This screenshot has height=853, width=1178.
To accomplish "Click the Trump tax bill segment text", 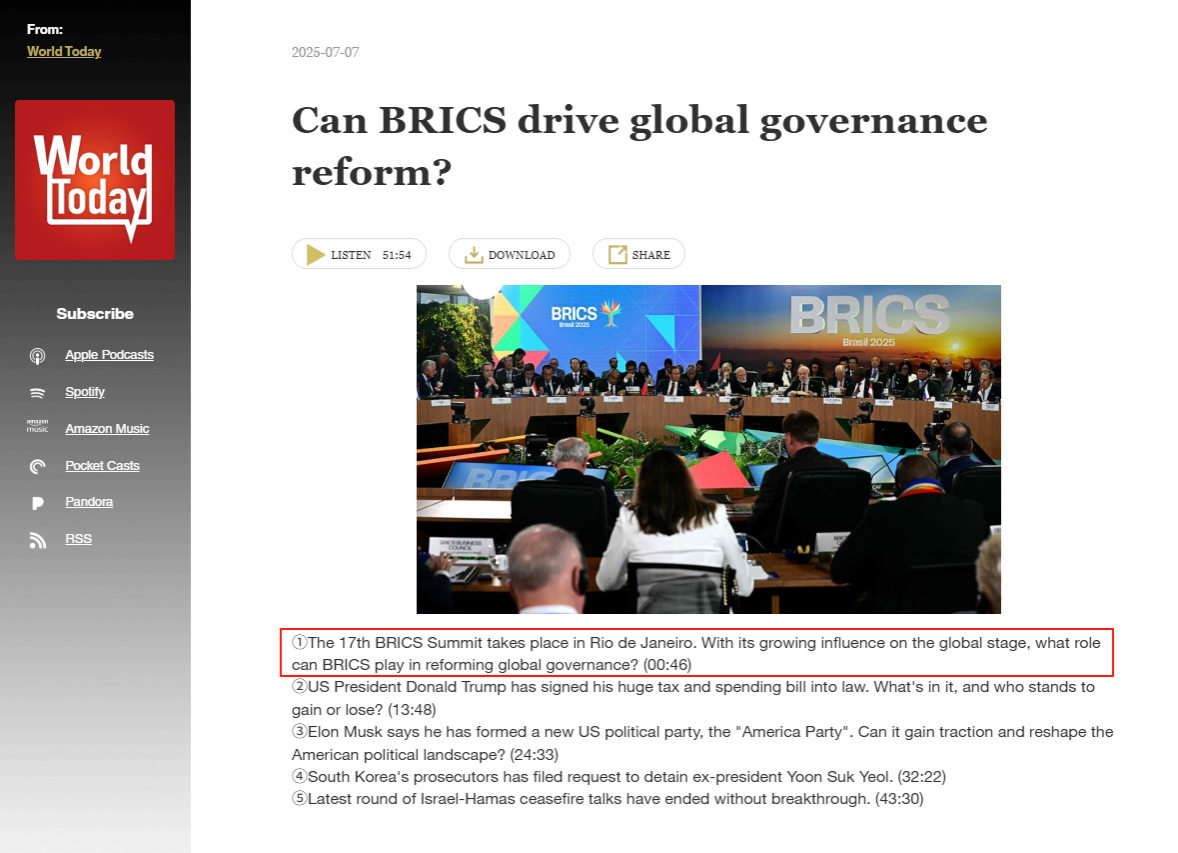I will (693, 698).
